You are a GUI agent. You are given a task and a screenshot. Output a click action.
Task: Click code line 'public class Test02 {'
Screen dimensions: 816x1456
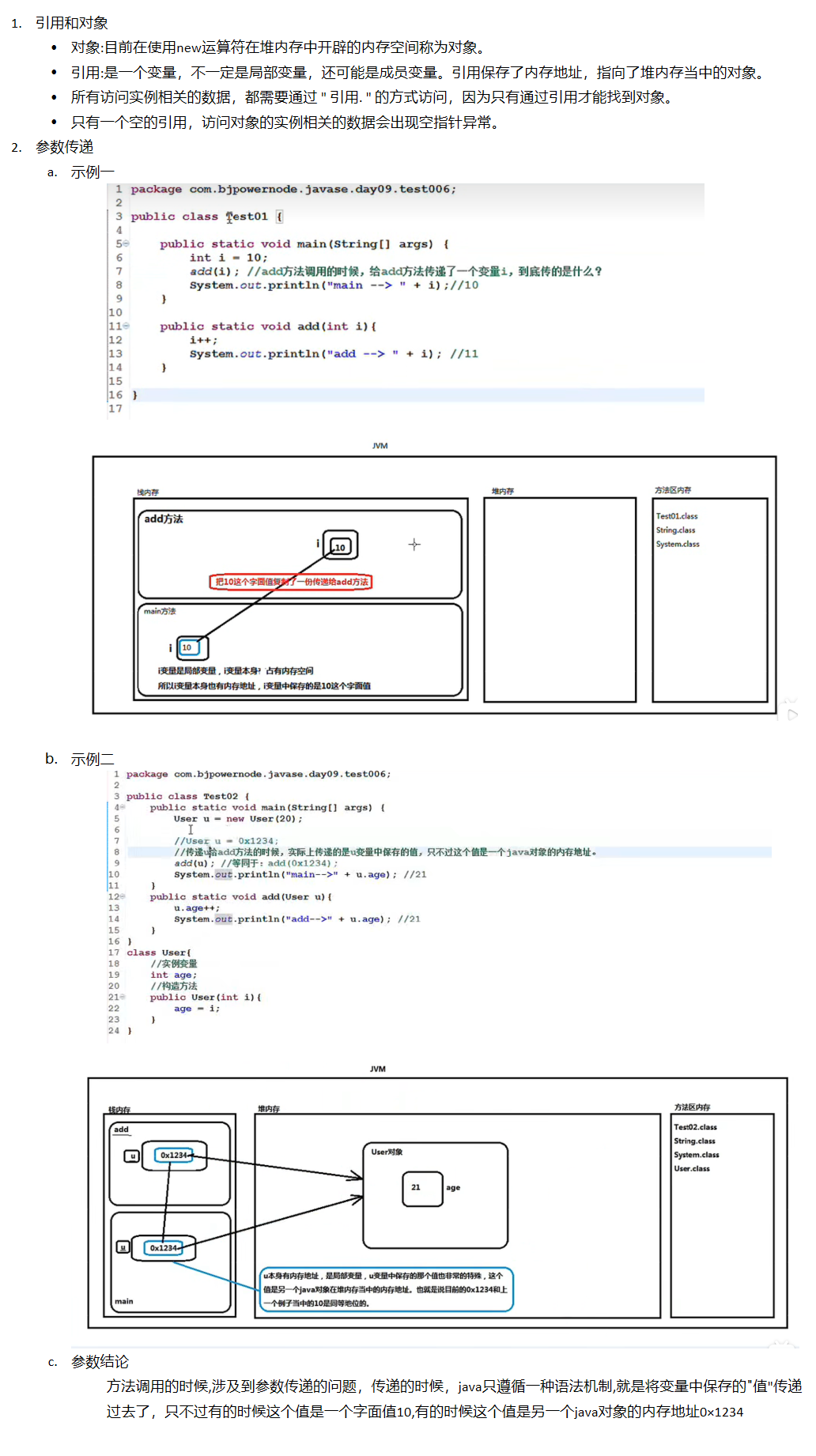click(188, 796)
